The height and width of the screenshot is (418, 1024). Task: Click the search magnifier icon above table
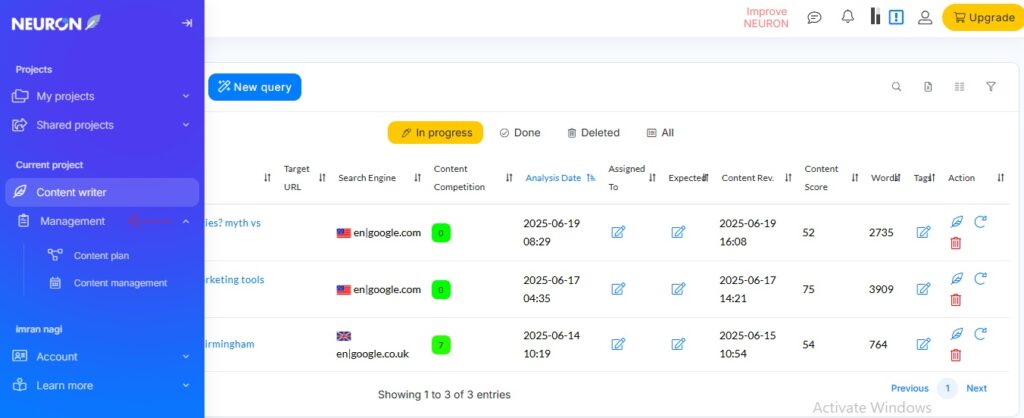coord(897,87)
